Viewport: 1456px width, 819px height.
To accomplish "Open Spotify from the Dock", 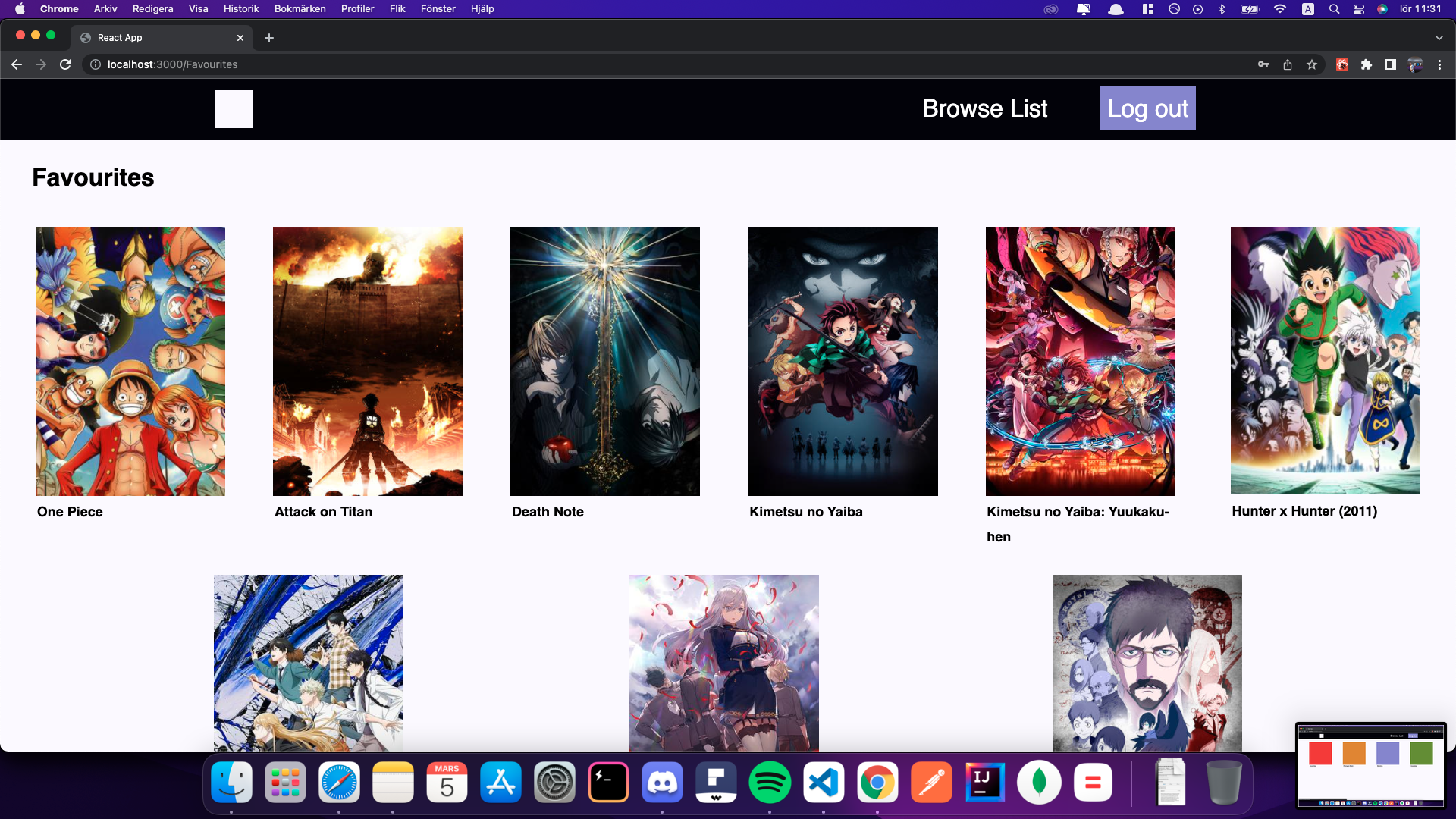I will (770, 783).
